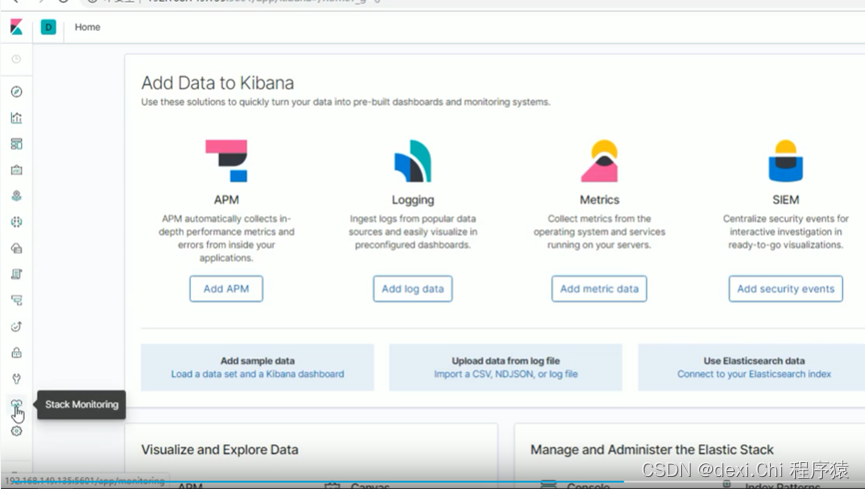Open SIEM lock icon in sidebar
This screenshot has width=865, height=489.
pyautogui.click(x=17, y=353)
